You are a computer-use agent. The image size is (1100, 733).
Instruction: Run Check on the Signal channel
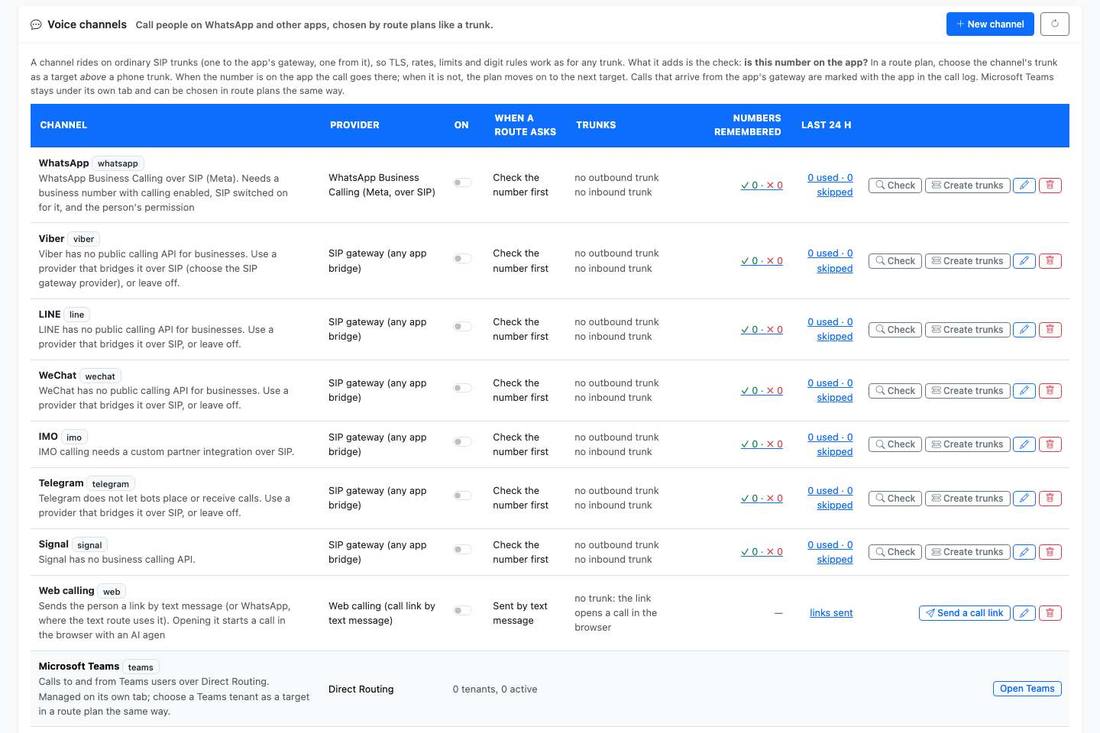point(894,552)
